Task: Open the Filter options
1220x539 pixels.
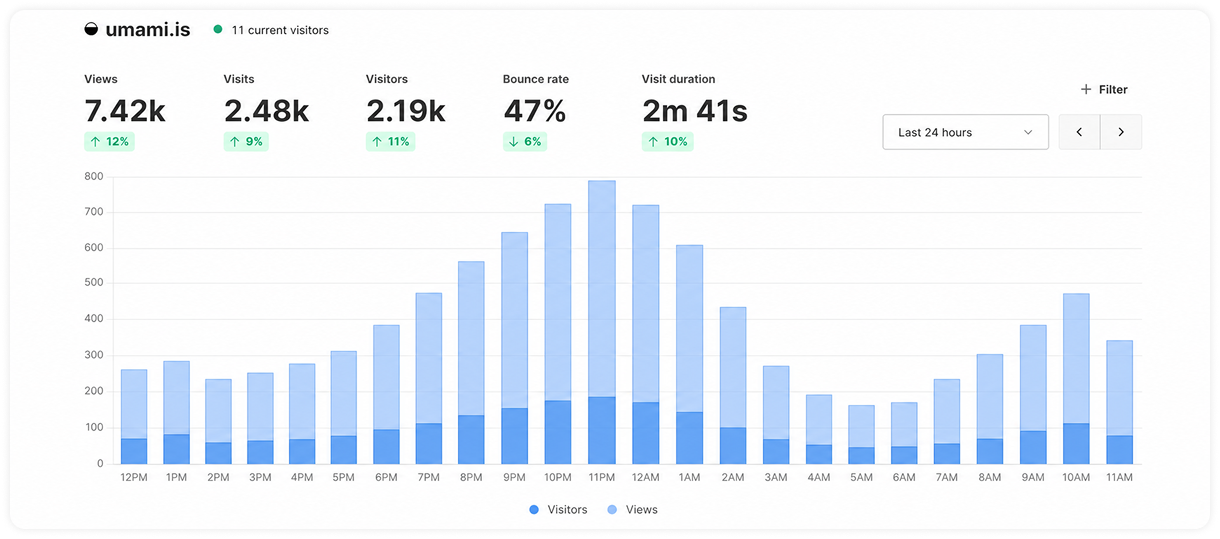Action: click(1104, 90)
